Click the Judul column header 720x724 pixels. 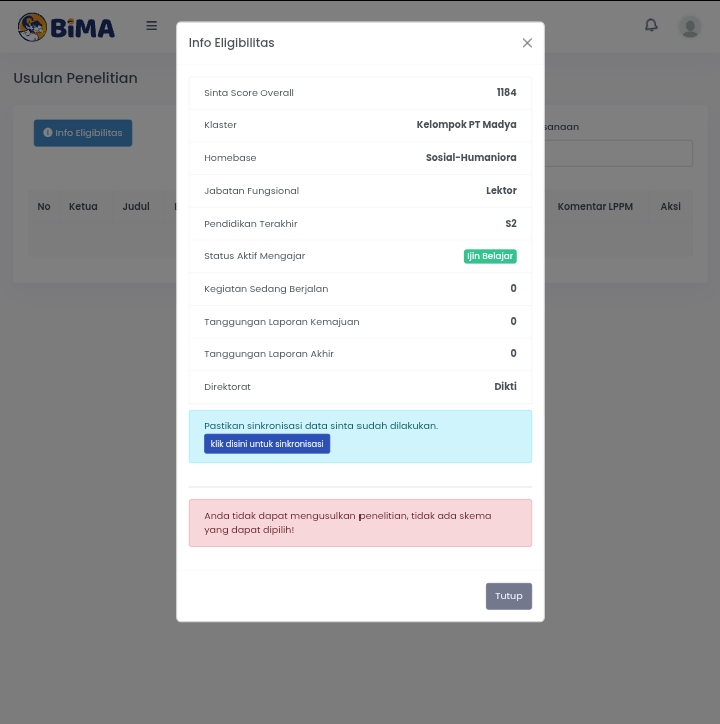point(136,206)
